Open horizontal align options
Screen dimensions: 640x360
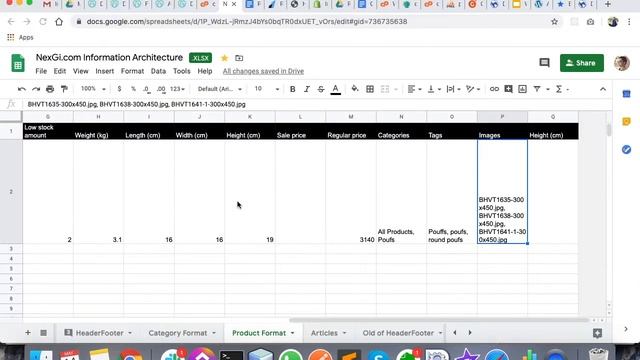(414, 89)
